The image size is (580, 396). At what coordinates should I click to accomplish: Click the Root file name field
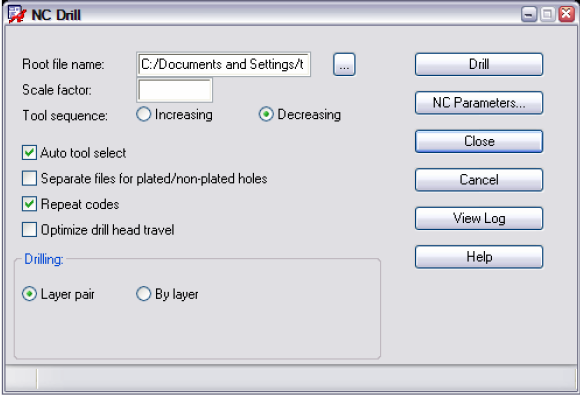point(223,64)
